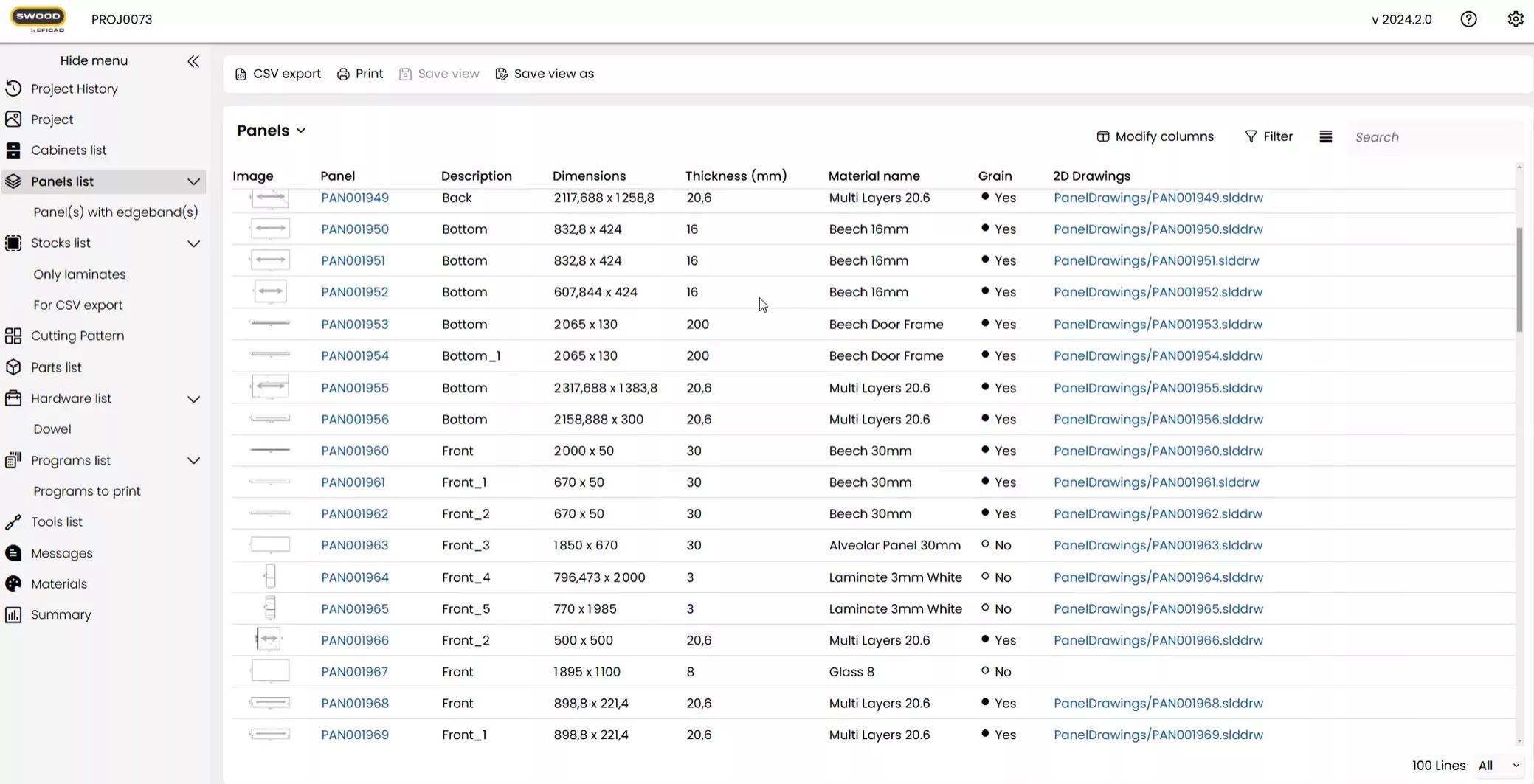Open the lines-per-page All dropdown

coord(1499,766)
